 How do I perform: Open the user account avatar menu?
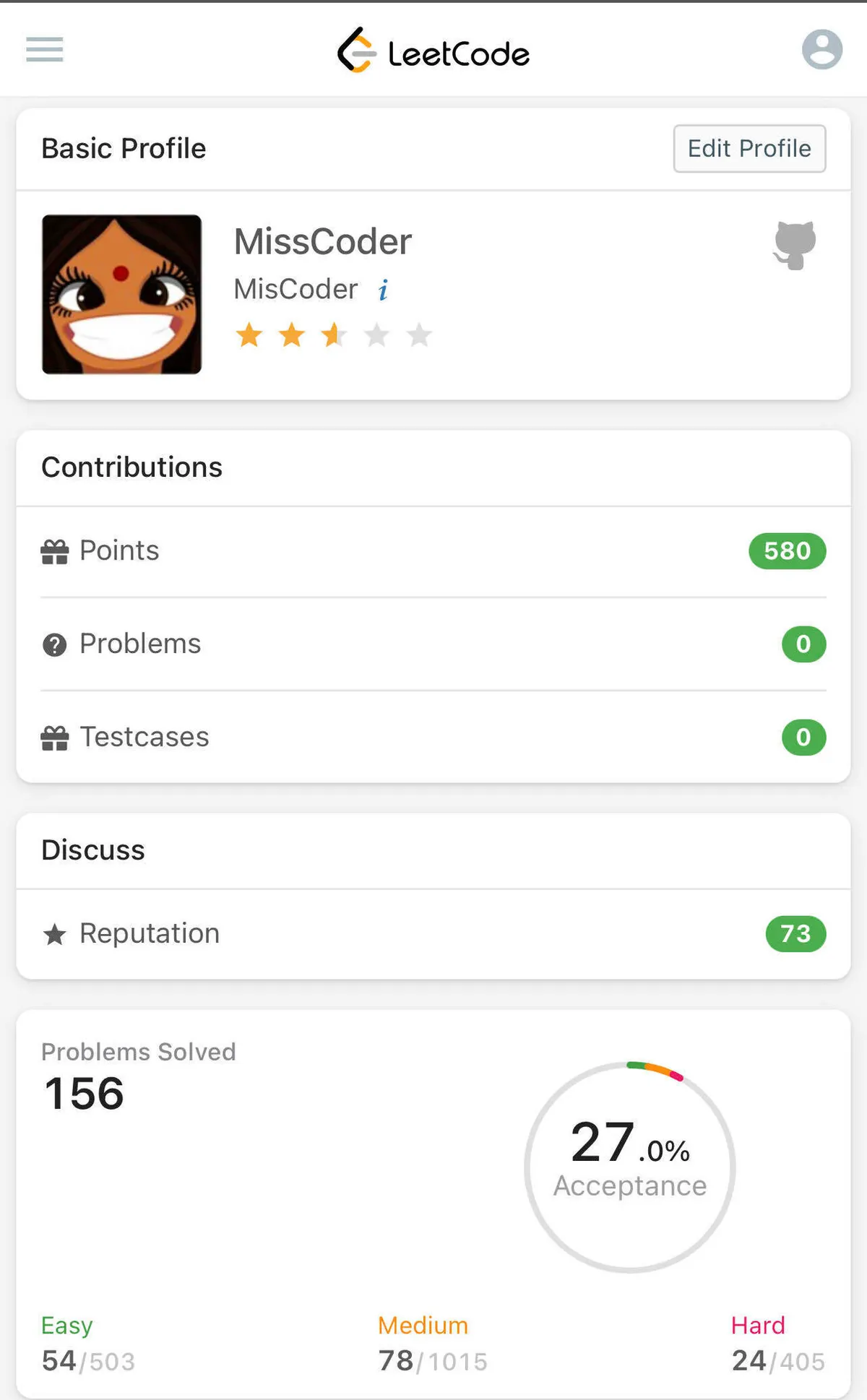pyautogui.click(x=821, y=50)
